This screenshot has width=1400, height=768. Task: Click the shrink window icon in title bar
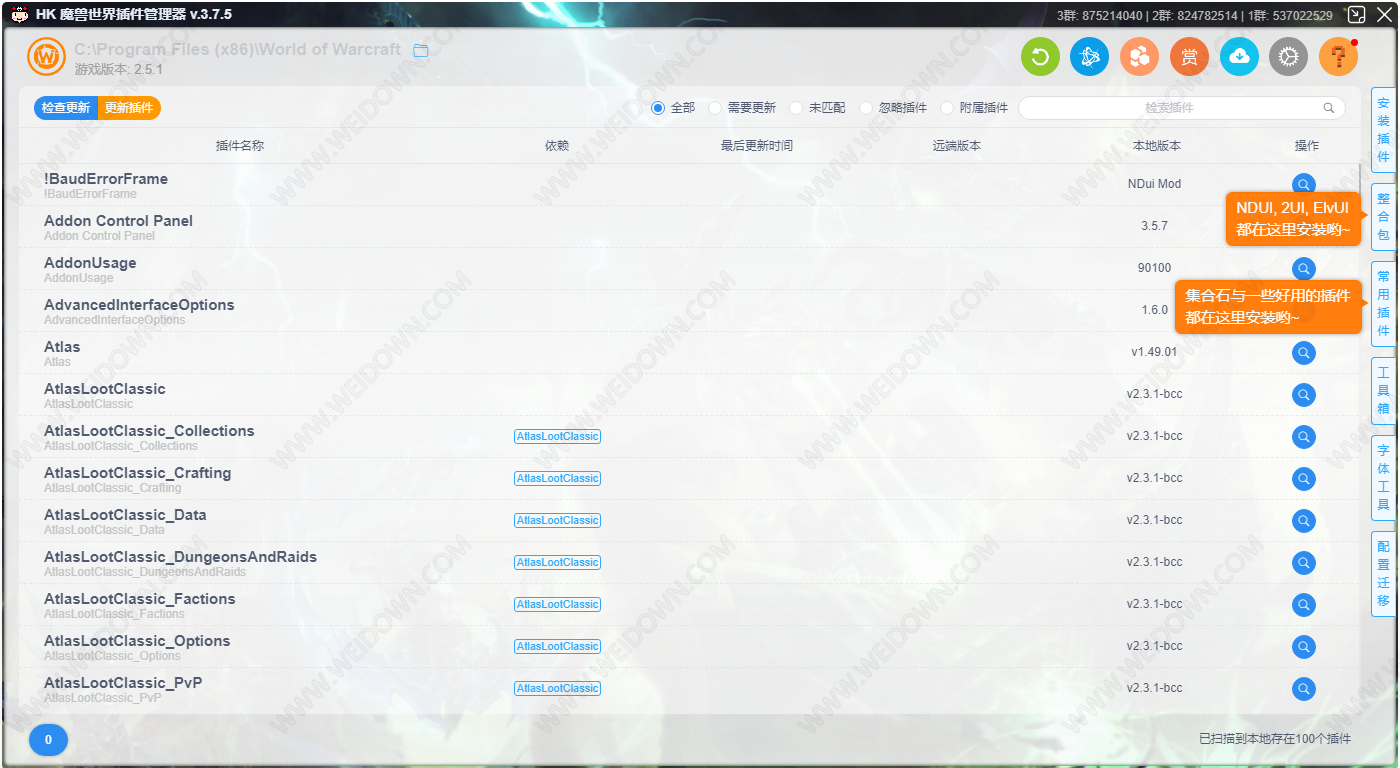(1357, 15)
